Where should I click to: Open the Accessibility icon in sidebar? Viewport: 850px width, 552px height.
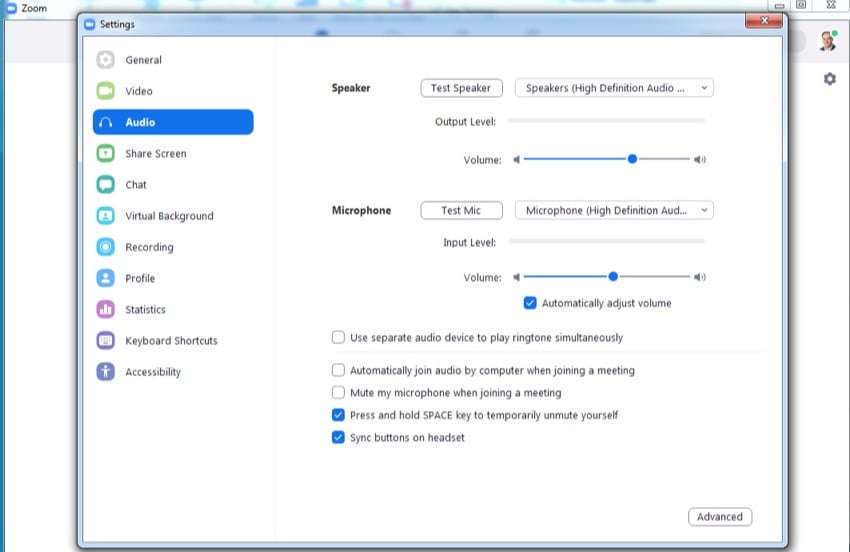tap(106, 372)
